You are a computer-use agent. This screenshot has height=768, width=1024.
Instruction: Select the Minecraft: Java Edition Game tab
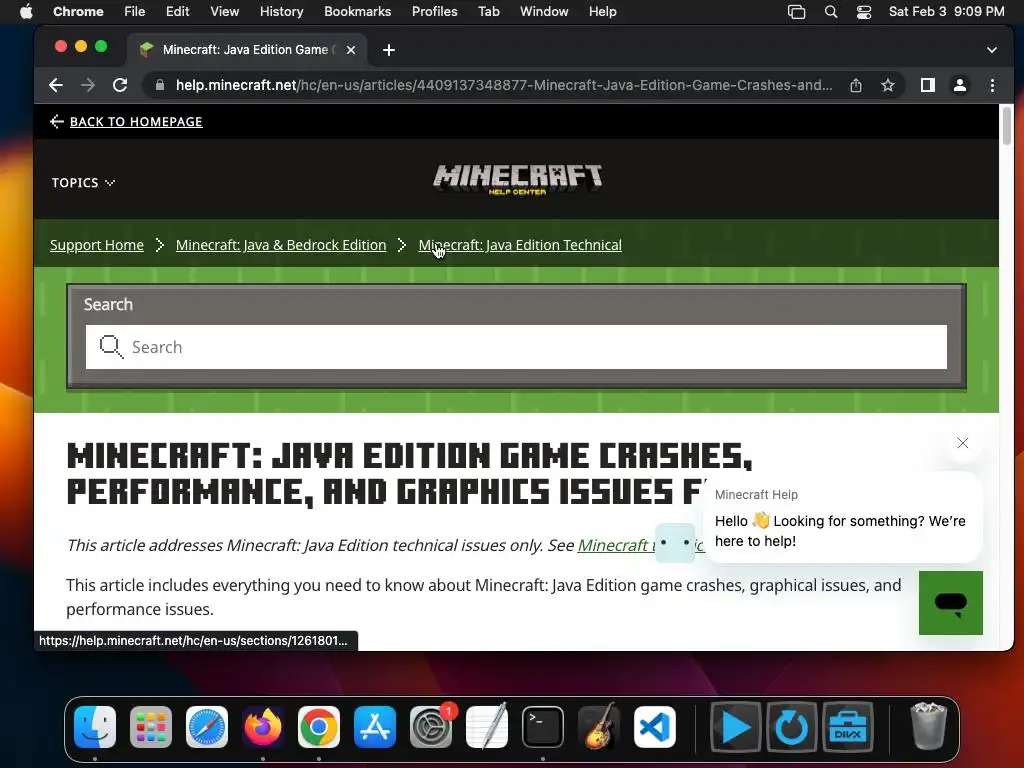pyautogui.click(x=248, y=50)
